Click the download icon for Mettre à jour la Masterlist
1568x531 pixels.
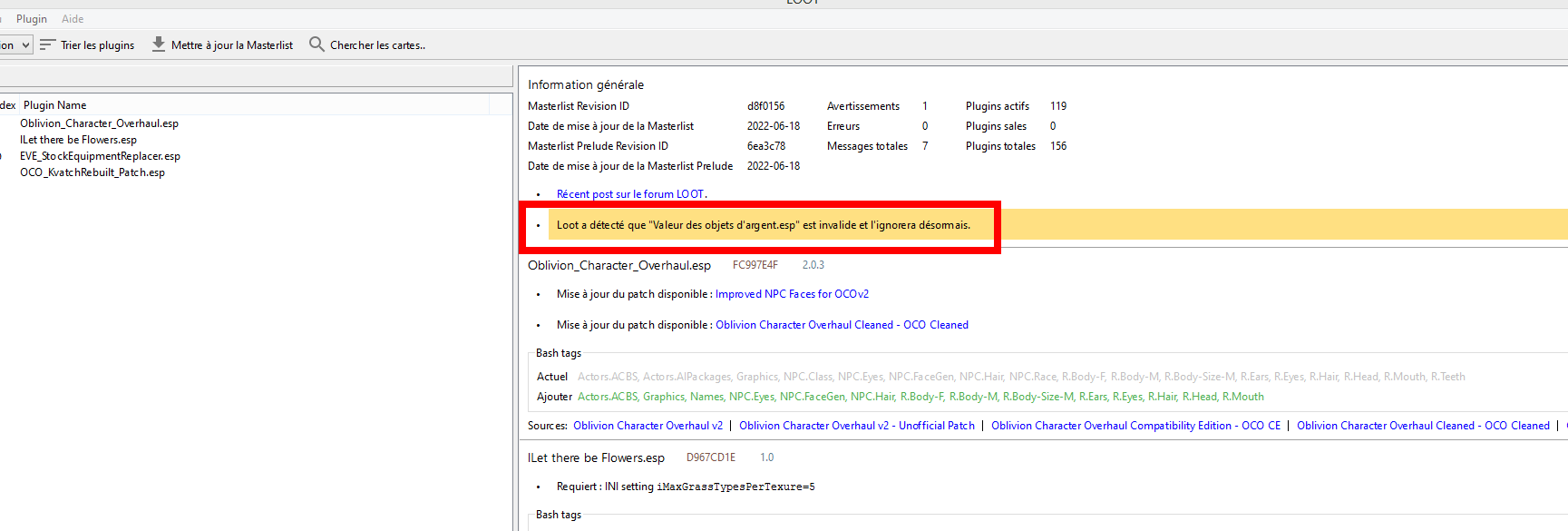click(159, 44)
